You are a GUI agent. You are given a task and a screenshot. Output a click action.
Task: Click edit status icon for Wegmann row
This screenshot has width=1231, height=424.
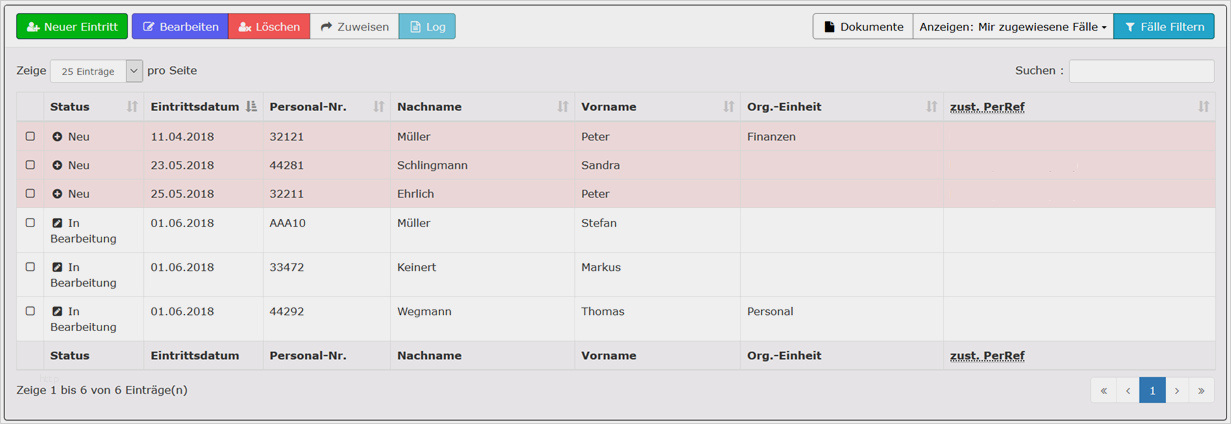(57, 311)
